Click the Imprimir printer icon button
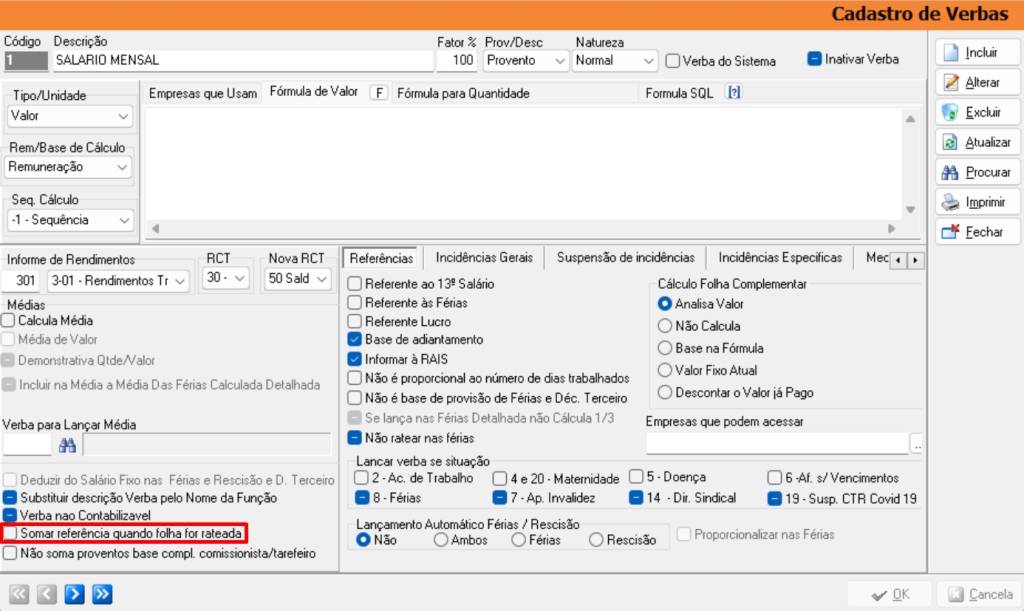This screenshot has width=1024, height=611. pyautogui.click(x=976, y=202)
